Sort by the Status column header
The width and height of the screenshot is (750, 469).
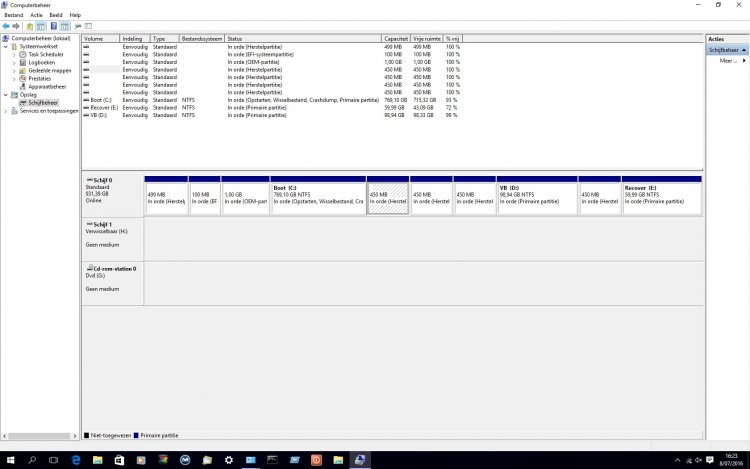tap(303, 39)
